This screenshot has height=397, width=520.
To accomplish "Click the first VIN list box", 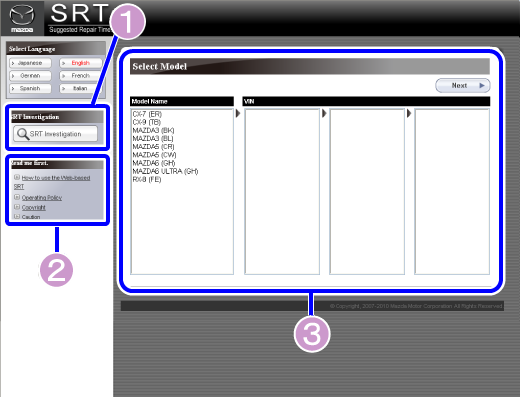I will pyautogui.click(x=282, y=192).
